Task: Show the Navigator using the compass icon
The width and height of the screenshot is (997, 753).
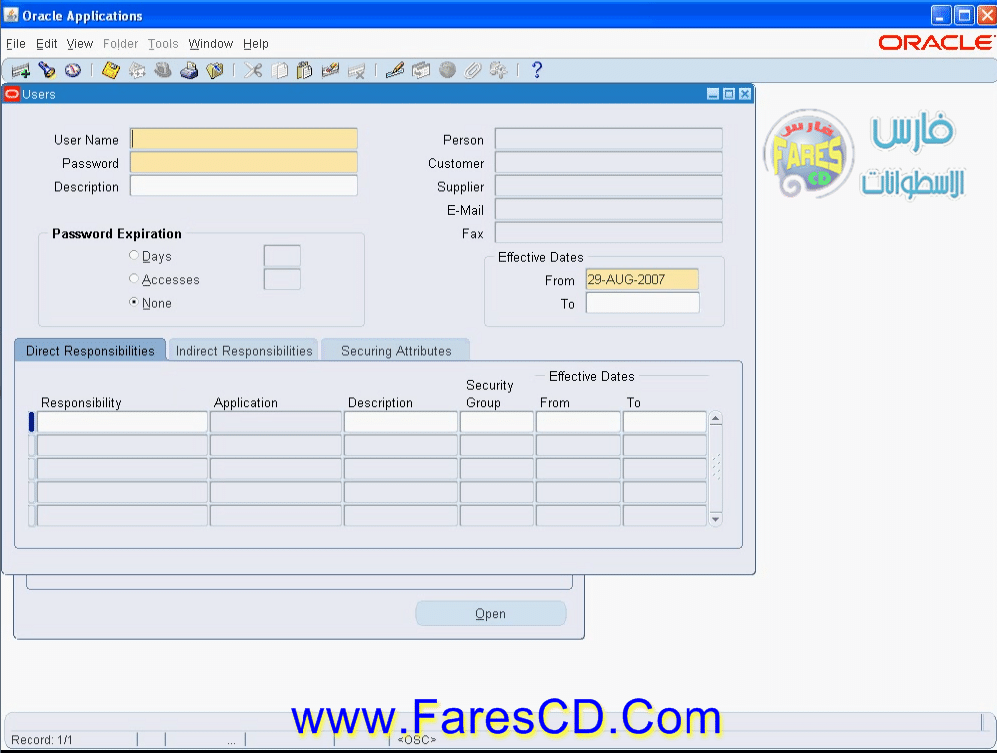Action: click(72, 70)
